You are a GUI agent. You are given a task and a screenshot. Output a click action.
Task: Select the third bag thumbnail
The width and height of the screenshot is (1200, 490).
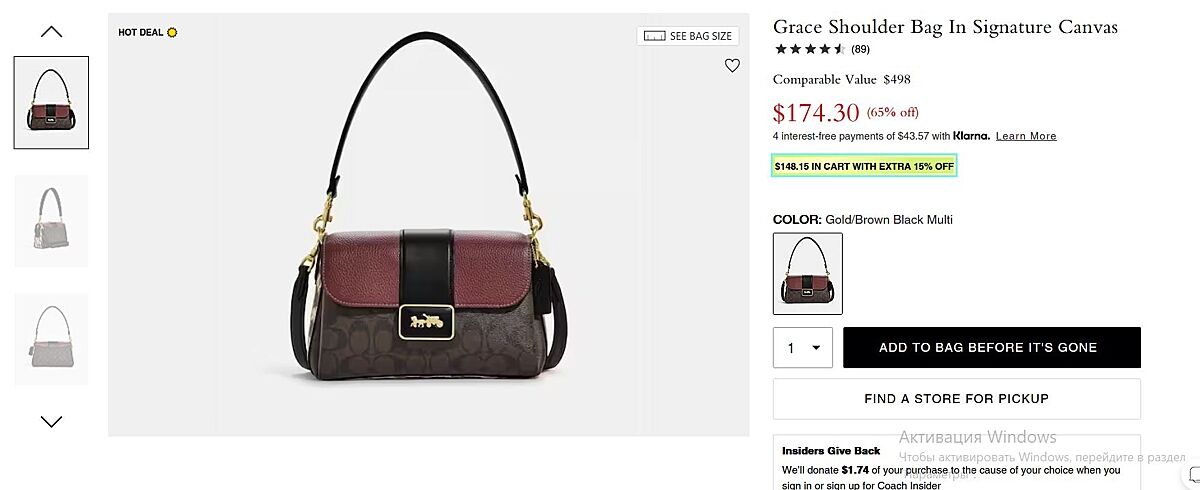51,339
